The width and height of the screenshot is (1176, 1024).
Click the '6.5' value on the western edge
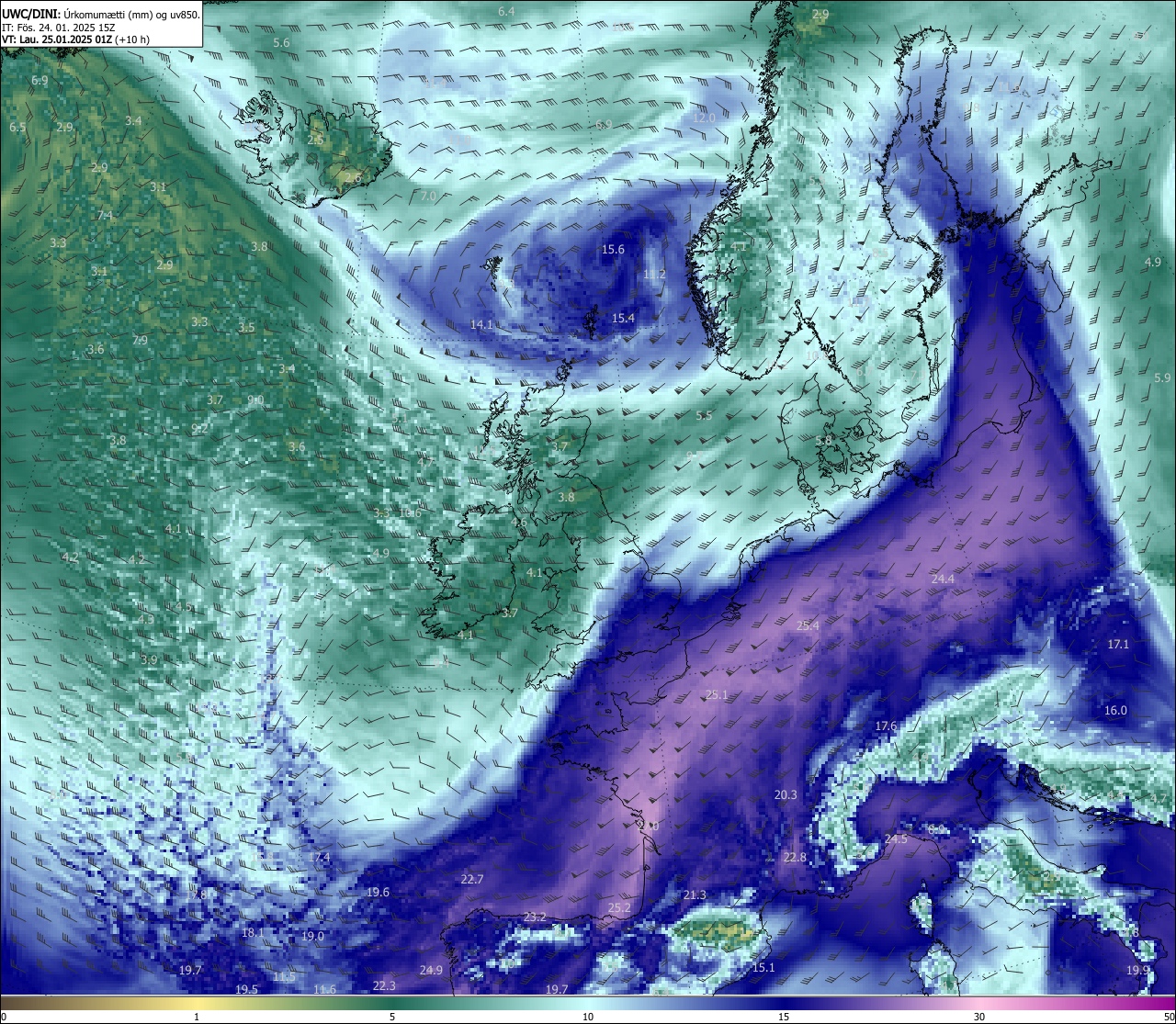pos(17,128)
